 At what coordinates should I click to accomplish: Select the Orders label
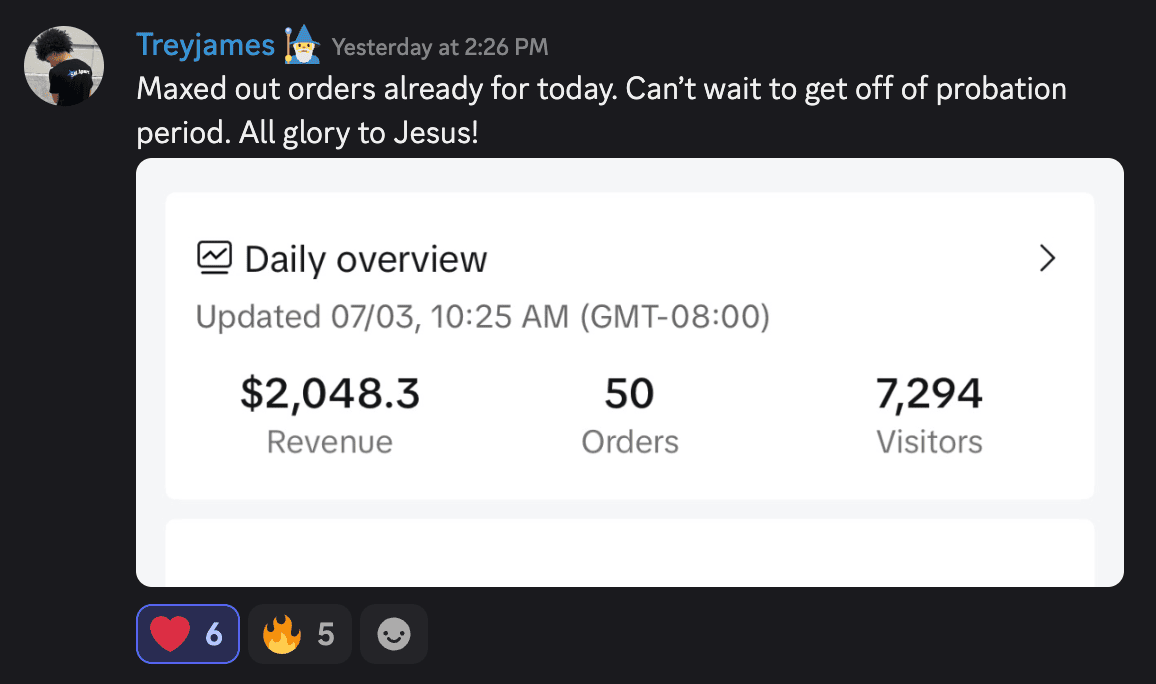pyautogui.click(x=630, y=442)
